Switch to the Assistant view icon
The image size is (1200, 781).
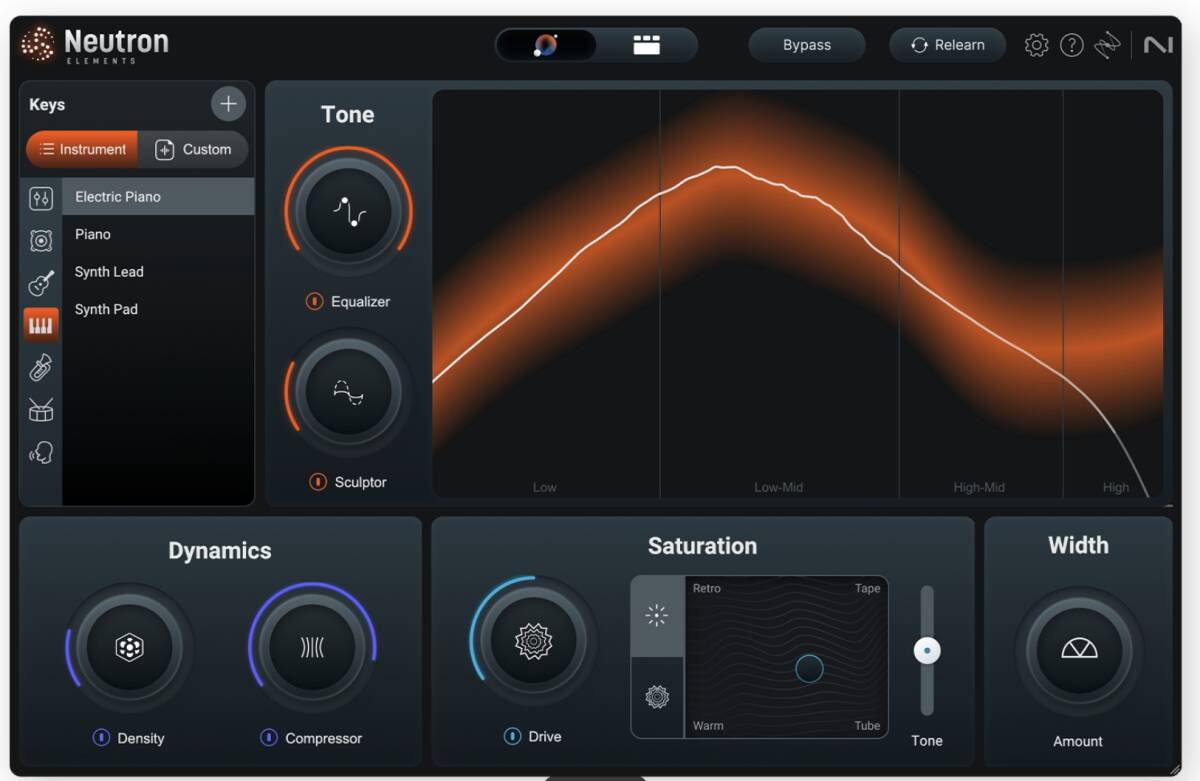coord(546,45)
